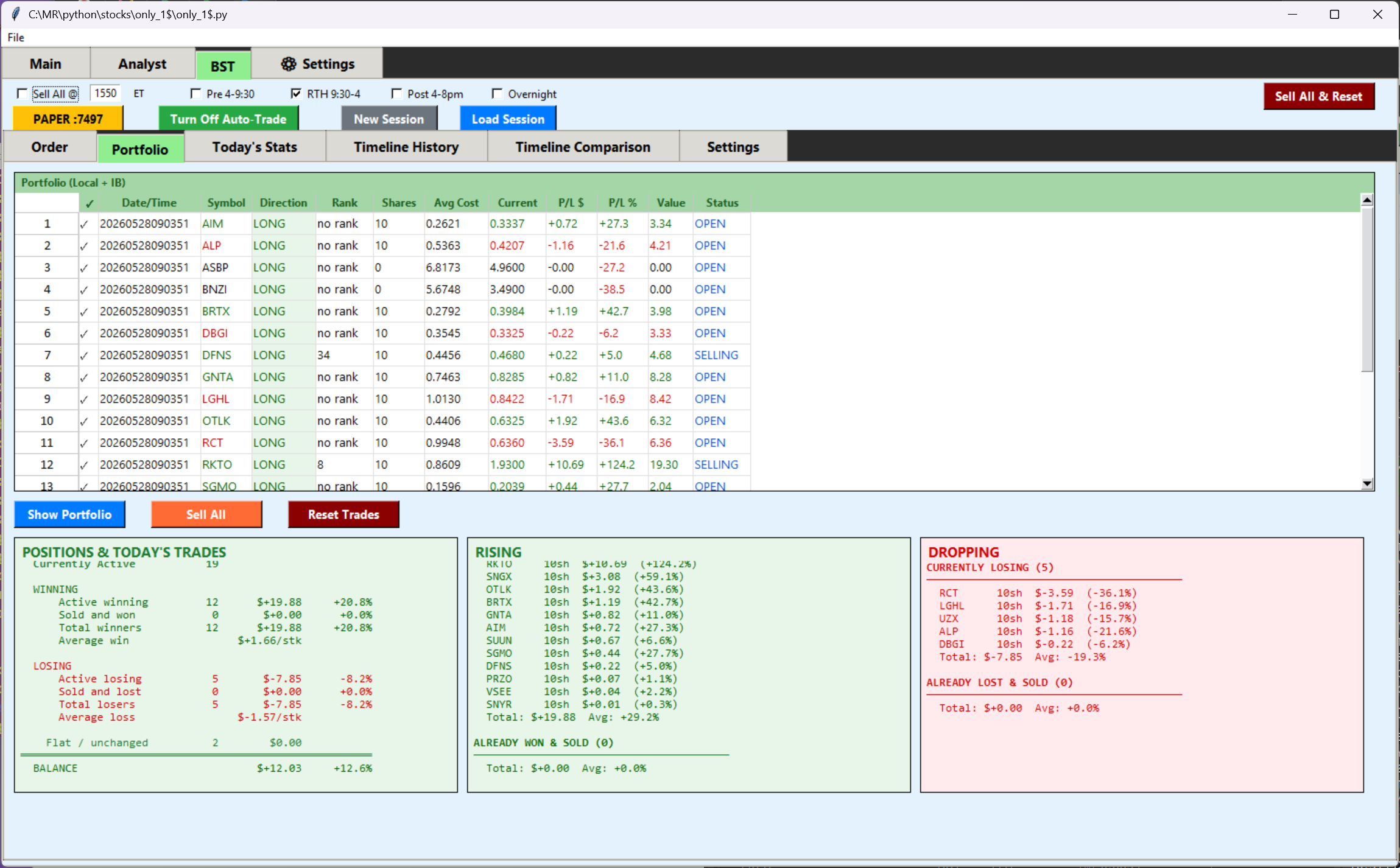Click row number 4 in portfolio table

pyautogui.click(x=47, y=290)
